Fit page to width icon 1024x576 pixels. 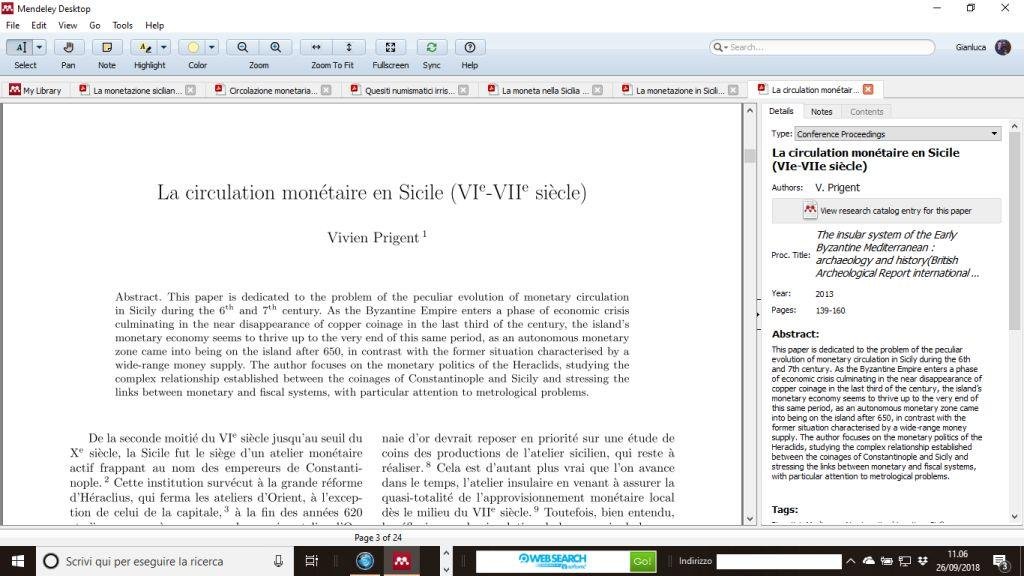[317, 47]
